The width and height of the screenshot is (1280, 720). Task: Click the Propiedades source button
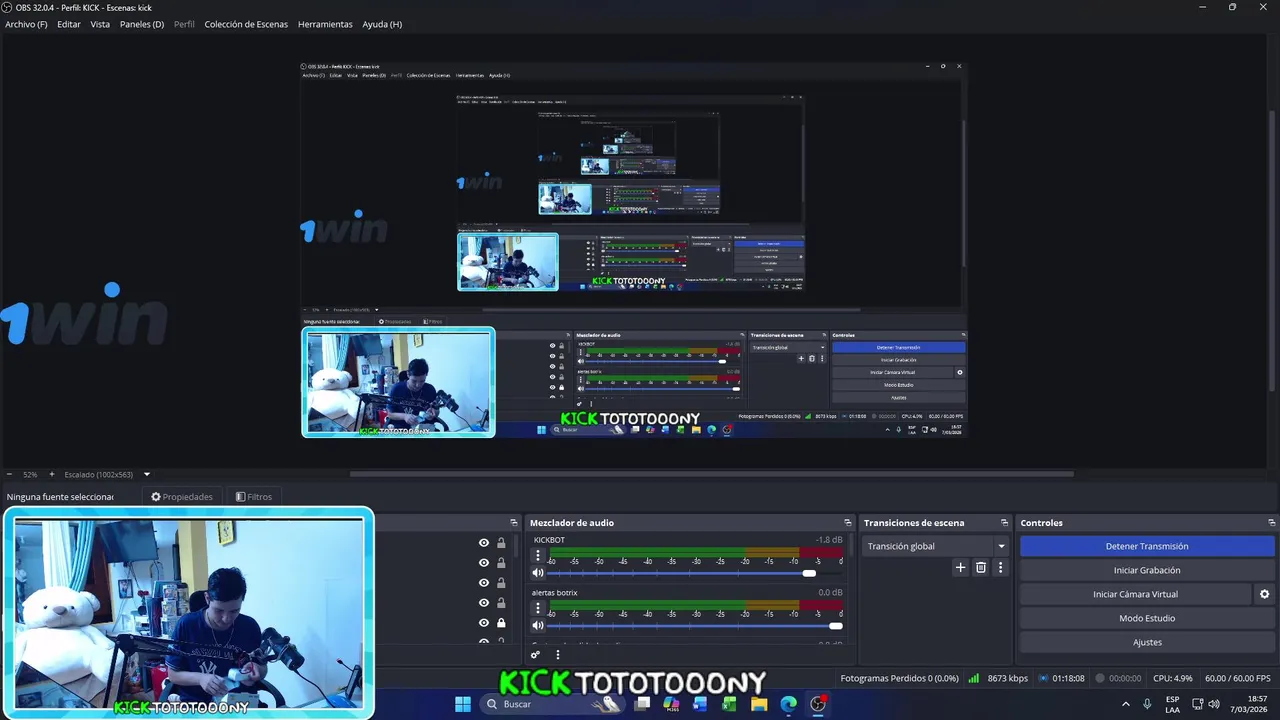[182, 497]
